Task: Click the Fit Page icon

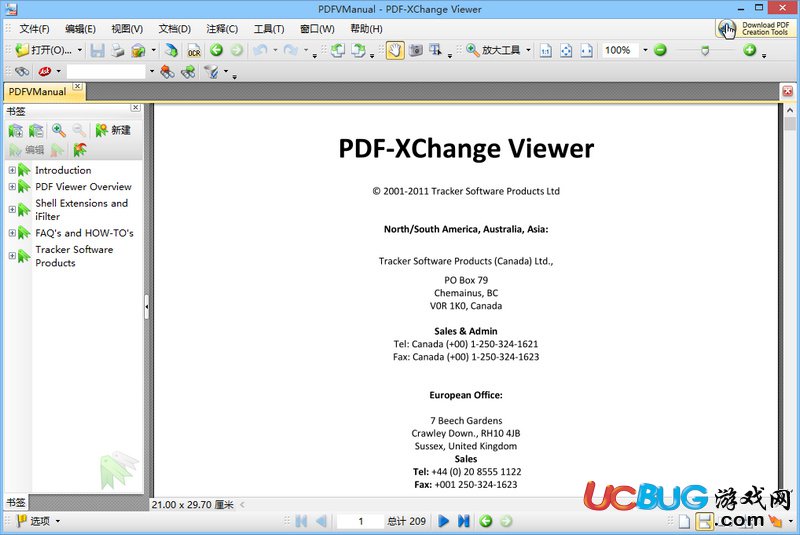Action: [566, 50]
